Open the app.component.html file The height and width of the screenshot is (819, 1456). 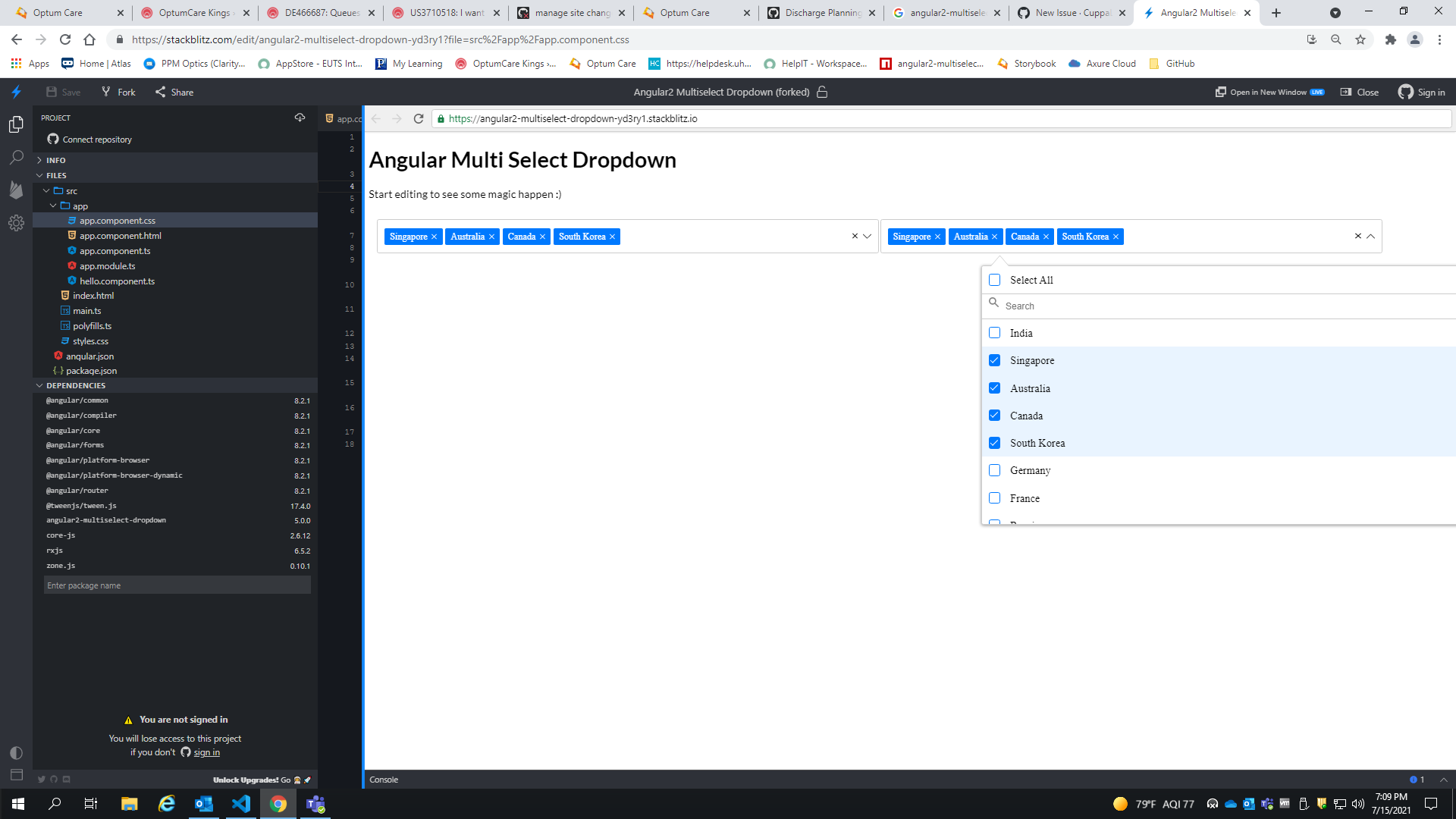point(120,235)
